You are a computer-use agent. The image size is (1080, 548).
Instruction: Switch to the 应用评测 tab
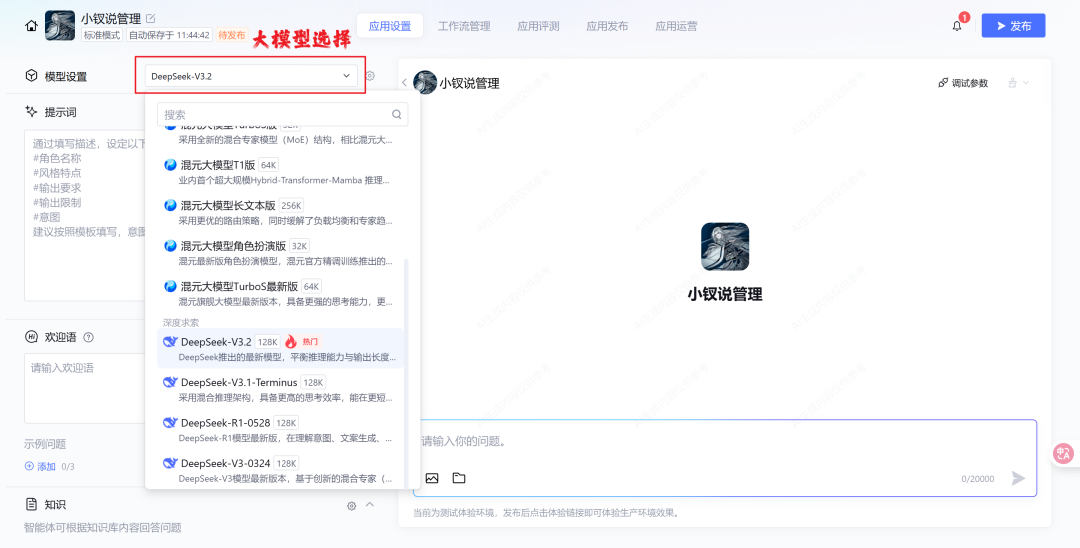coord(538,26)
